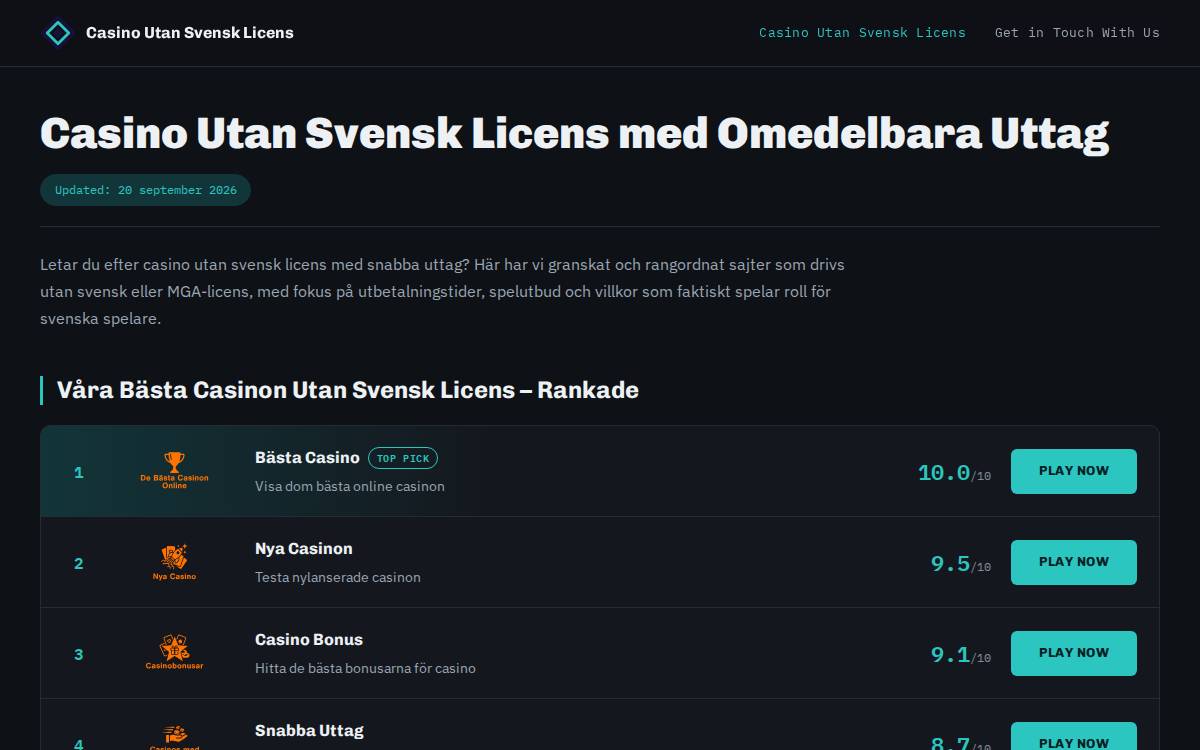
Task: Click the Snabba Uttag title
Action: [309, 731]
